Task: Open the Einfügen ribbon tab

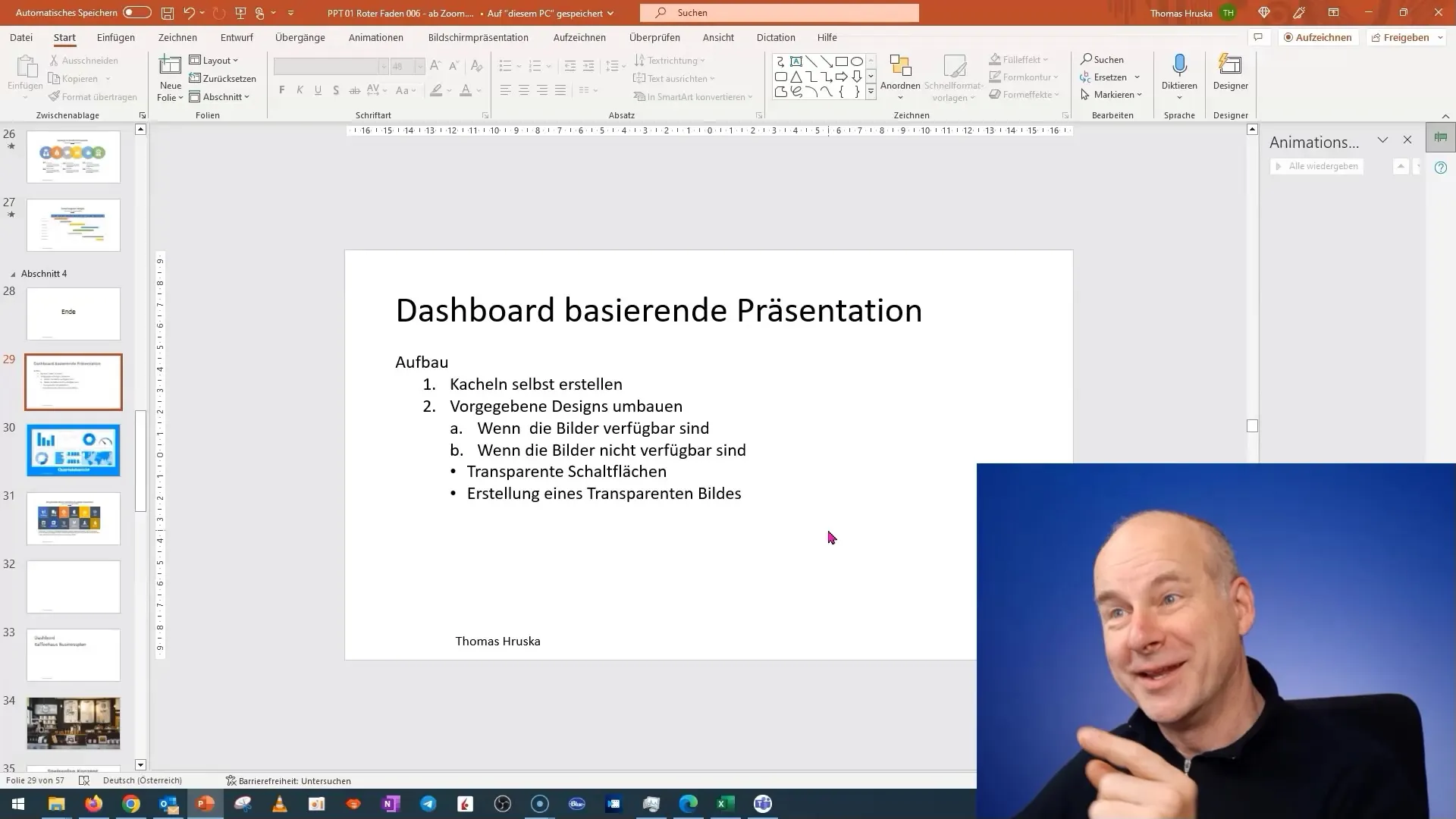Action: click(x=116, y=37)
